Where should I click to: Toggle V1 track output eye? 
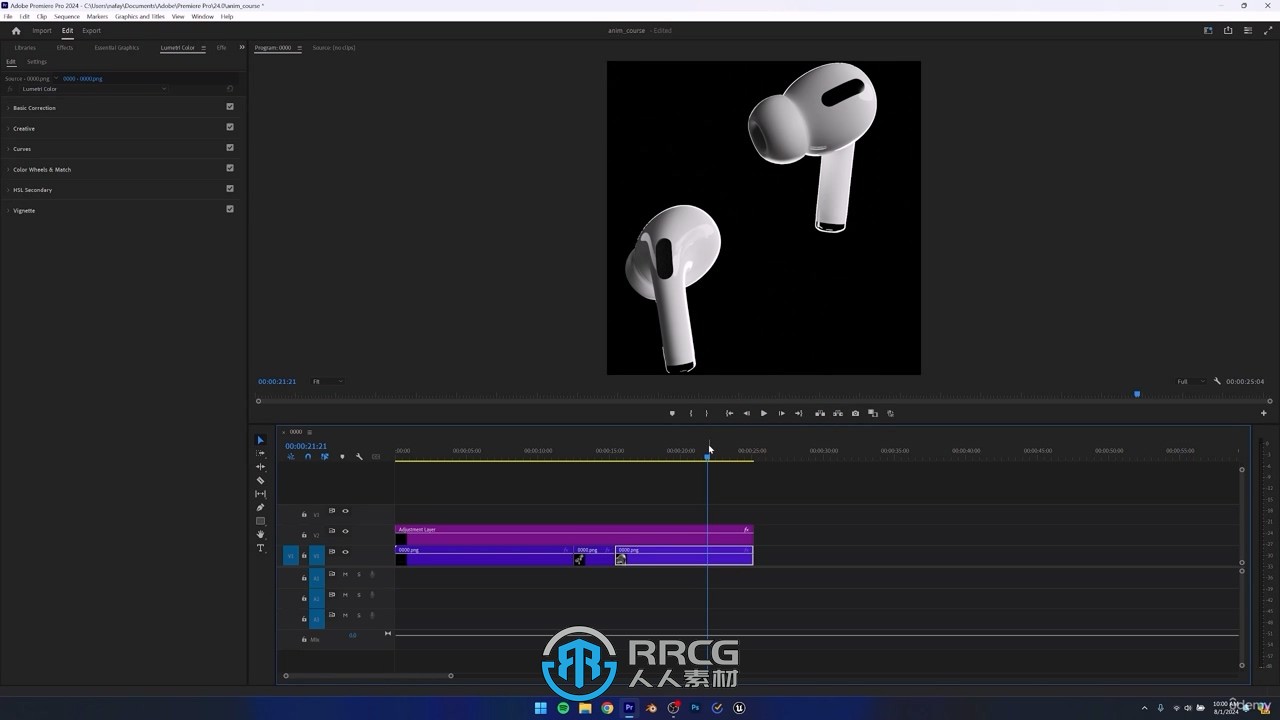click(345, 552)
